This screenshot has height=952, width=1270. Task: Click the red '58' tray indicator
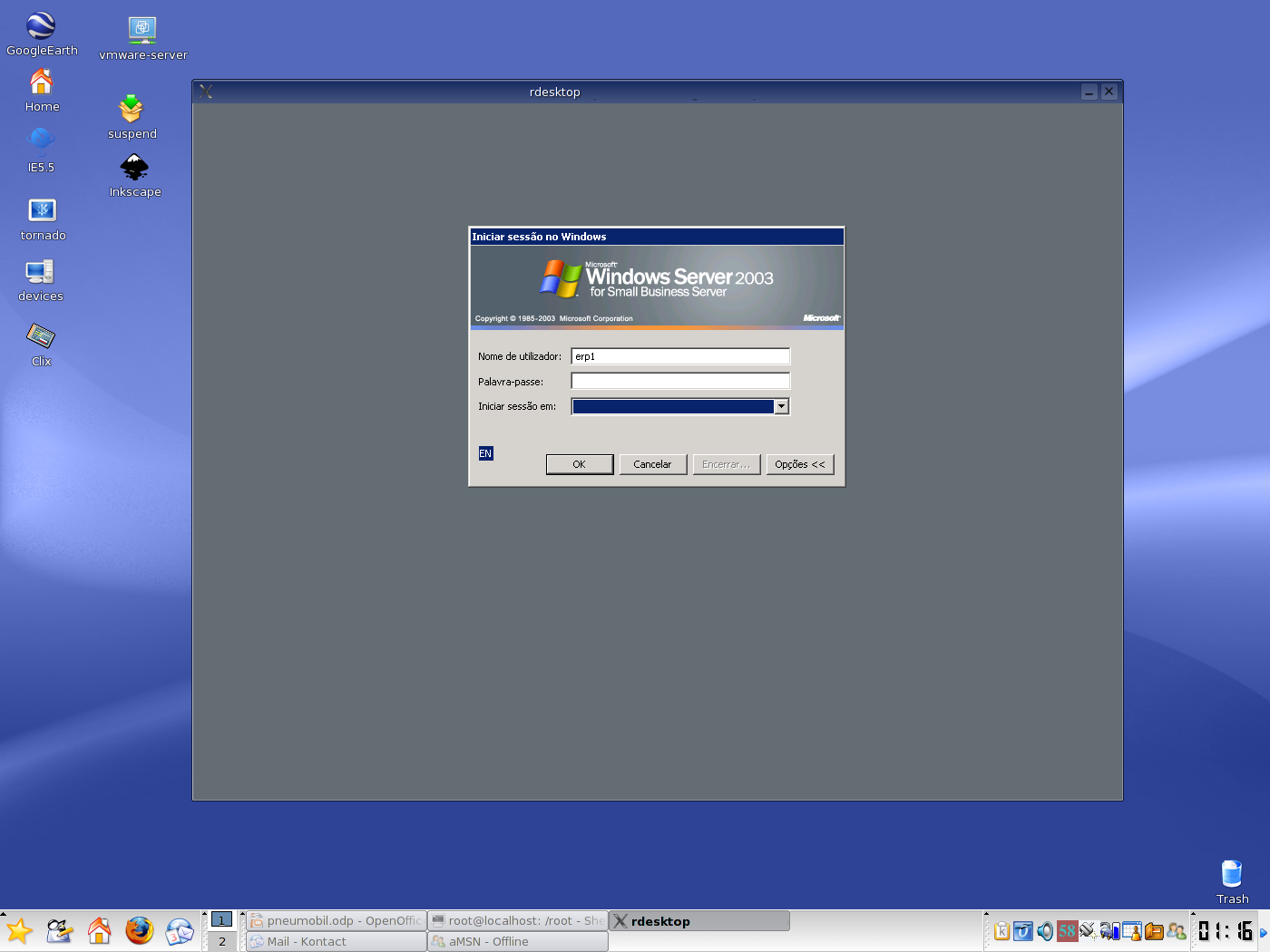tap(1067, 931)
